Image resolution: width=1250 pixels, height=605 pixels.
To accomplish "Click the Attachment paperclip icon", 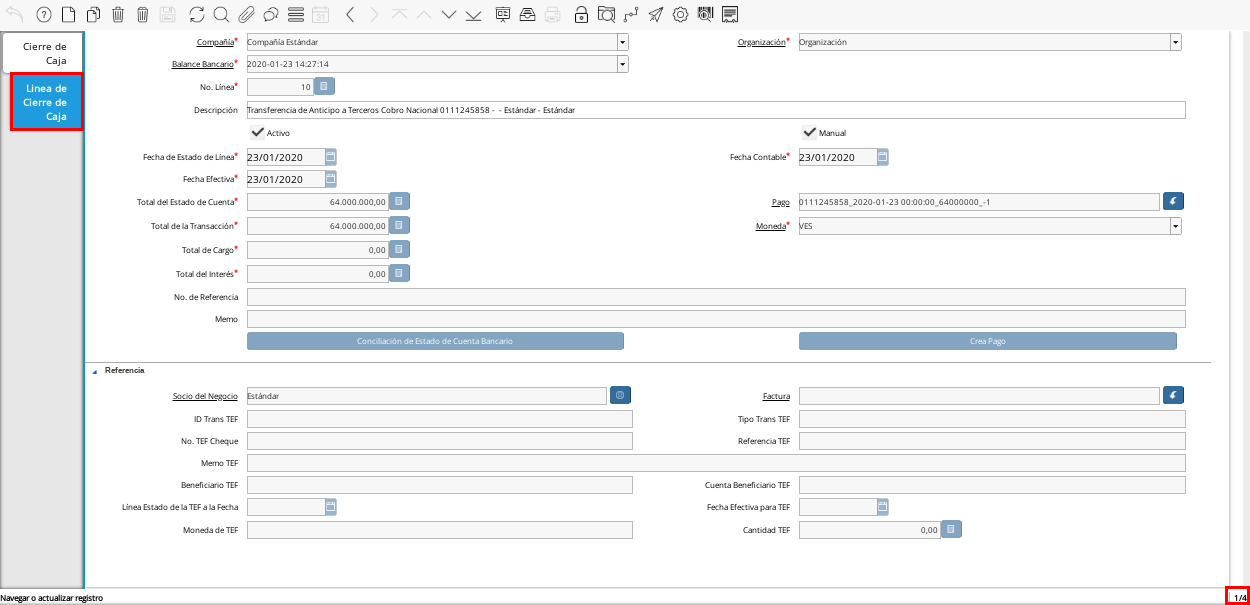I will point(245,14).
